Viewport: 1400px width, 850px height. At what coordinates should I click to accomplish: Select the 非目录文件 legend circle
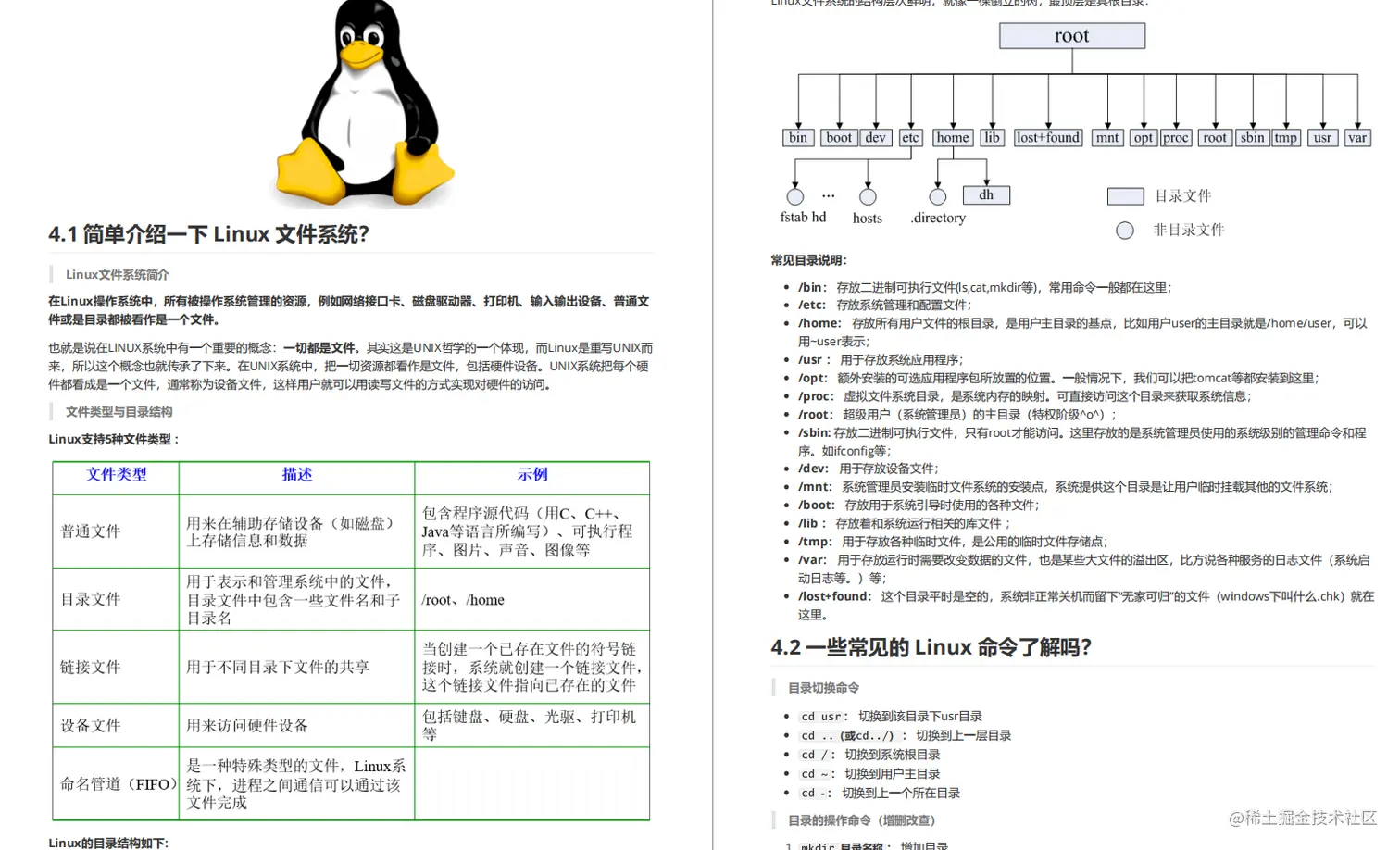tap(1124, 230)
